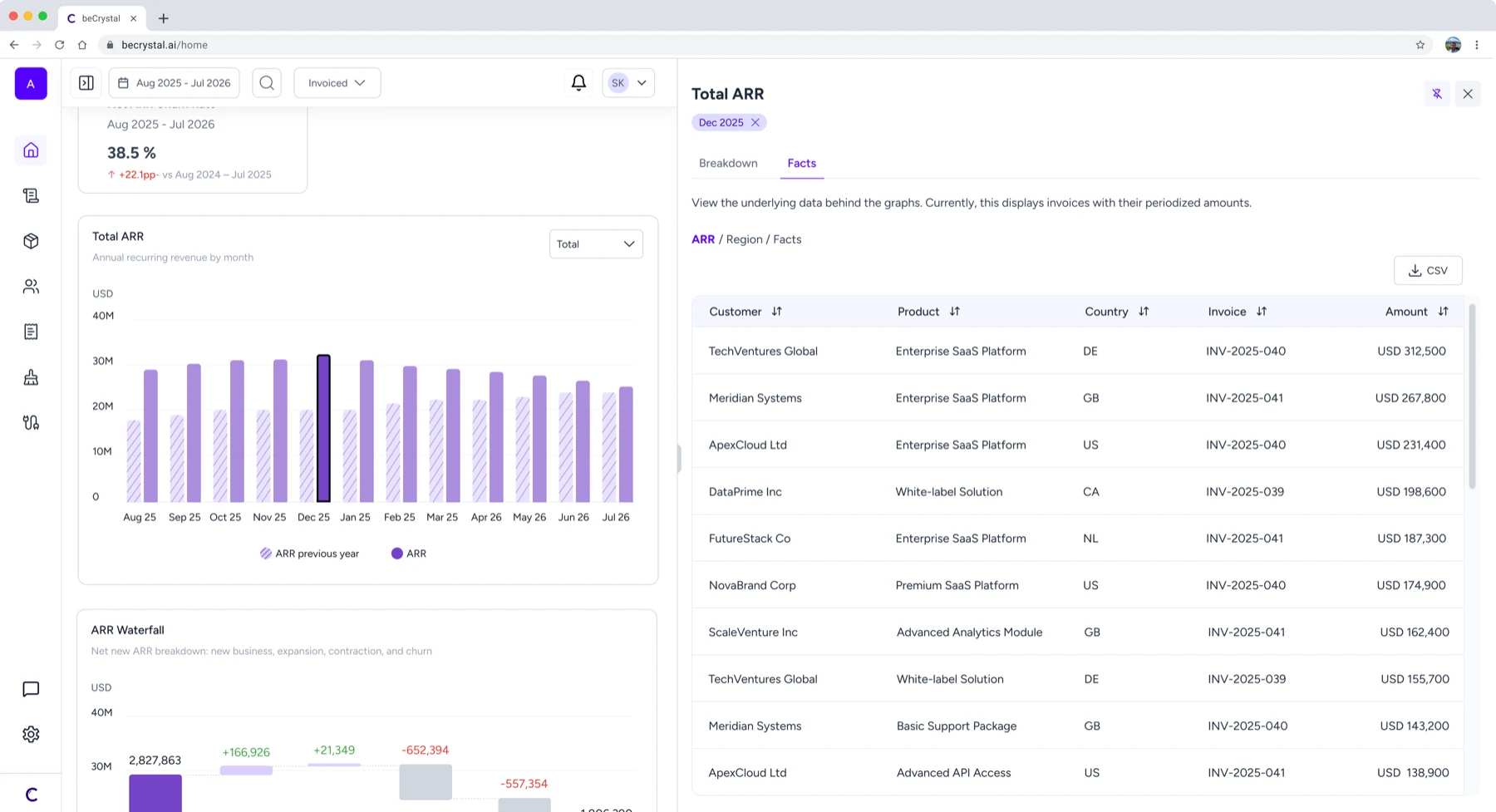The image size is (1496, 812).
Task: Open the integrations flow sidebar icon
Action: (31, 422)
